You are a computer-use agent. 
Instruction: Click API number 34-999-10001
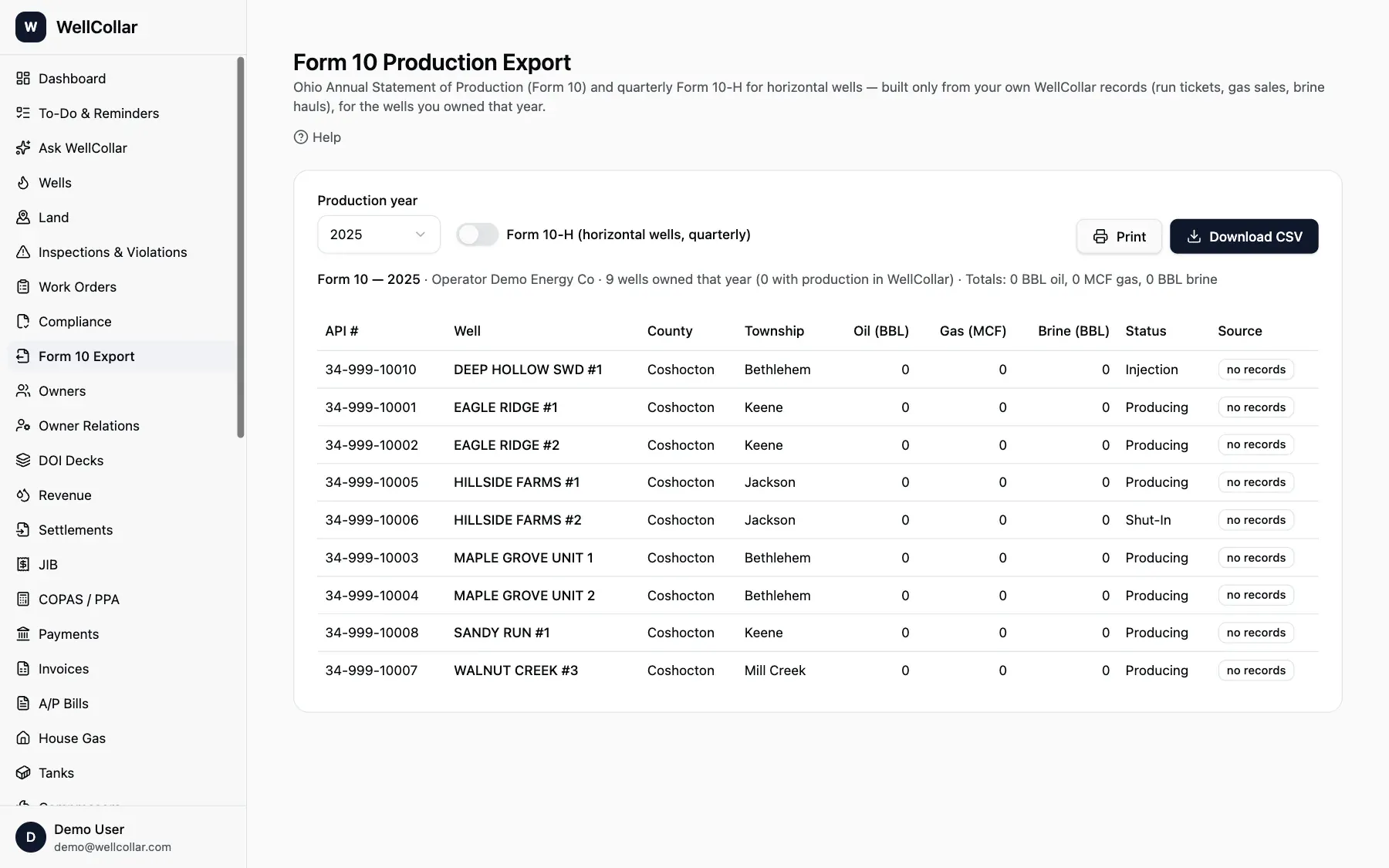tap(370, 407)
